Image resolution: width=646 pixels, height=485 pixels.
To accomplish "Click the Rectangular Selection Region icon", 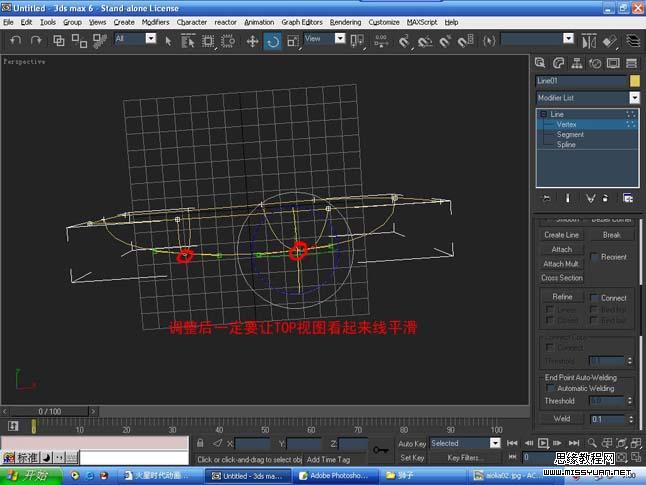I will pos(208,41).
